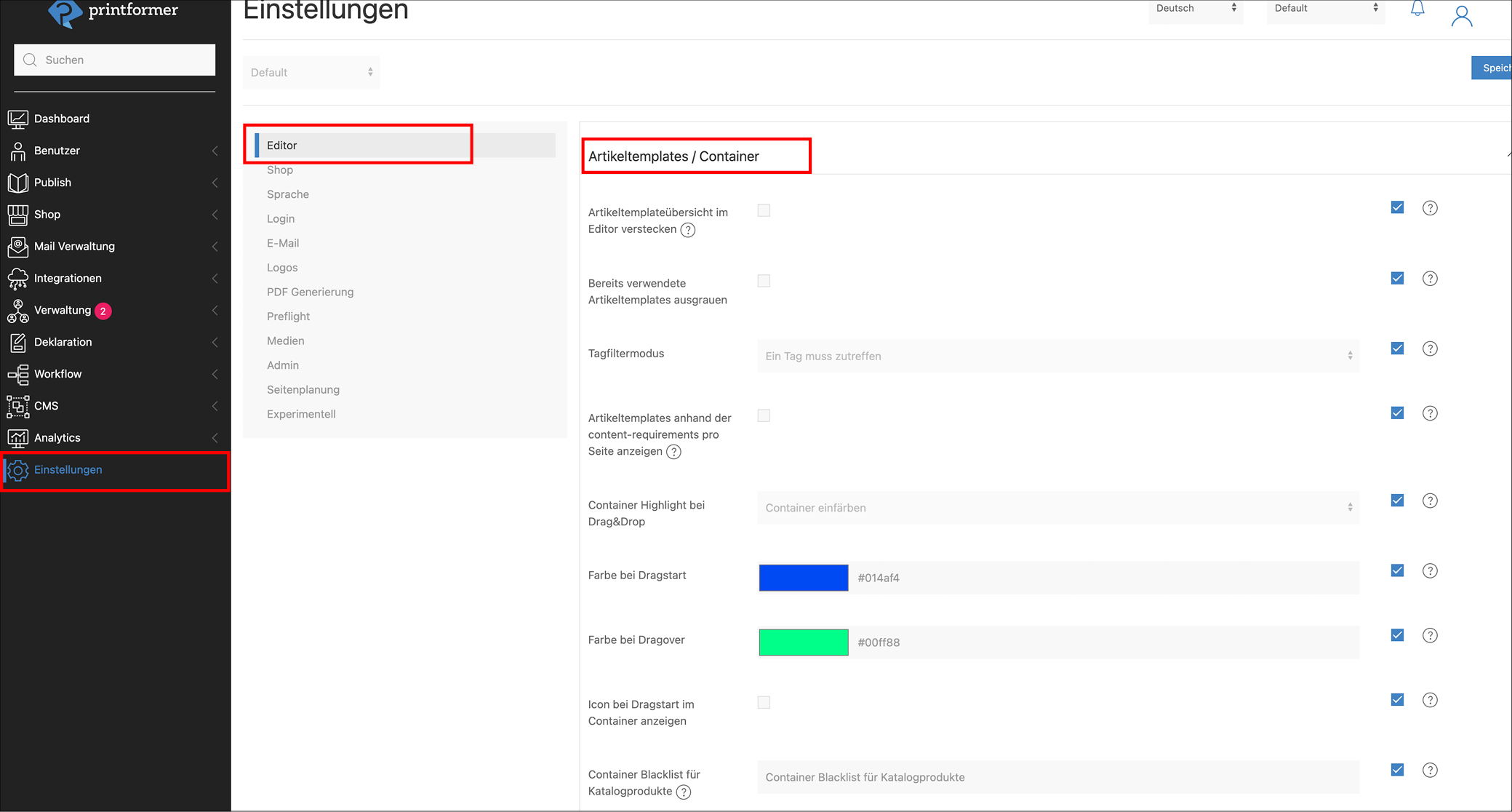Select PDF Generierung settings section
Viewport: 1512px width, 812px height.
click(x=310, y=292)
